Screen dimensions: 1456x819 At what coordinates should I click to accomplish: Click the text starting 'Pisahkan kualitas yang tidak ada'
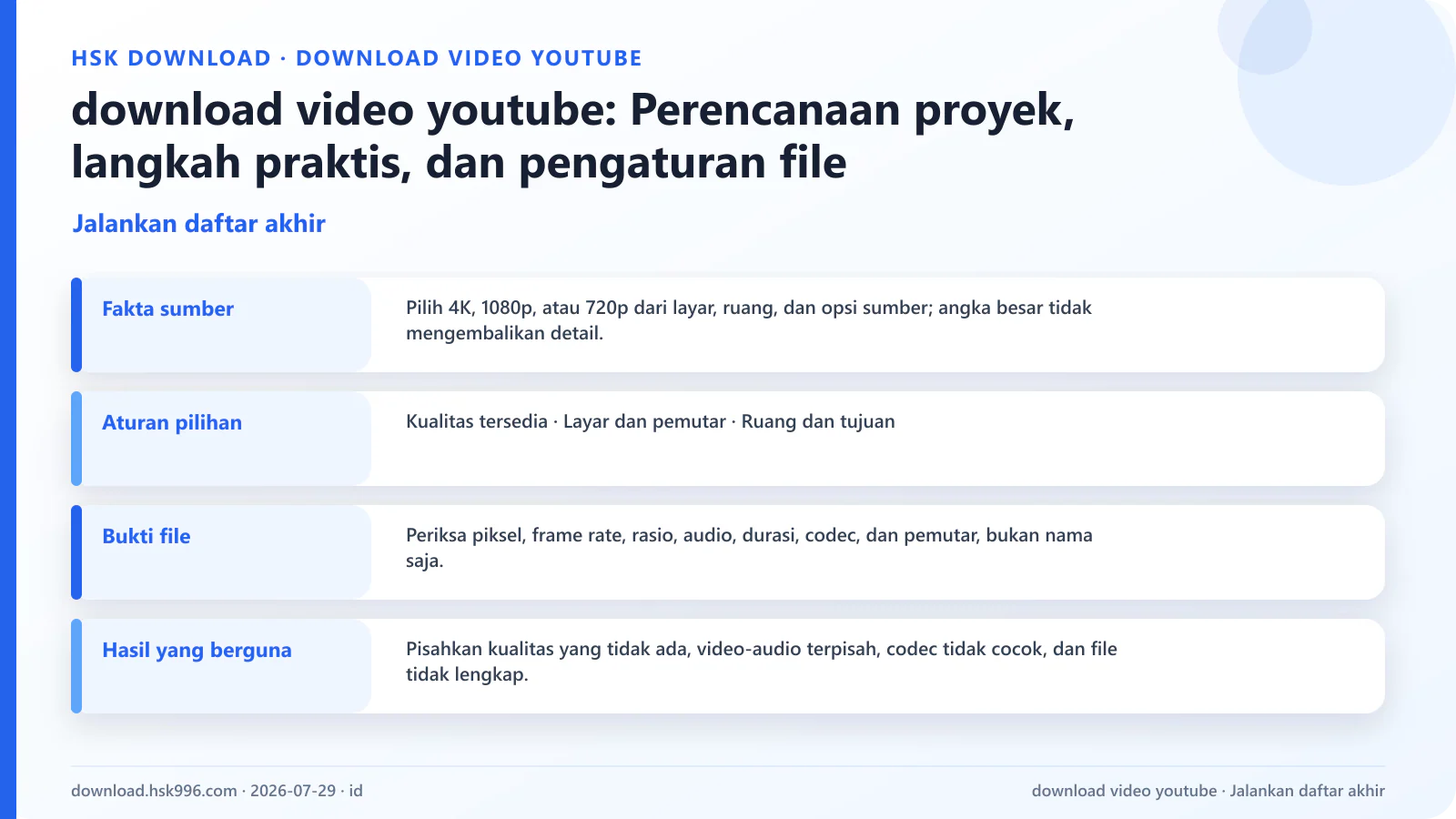tap(762, 662)
